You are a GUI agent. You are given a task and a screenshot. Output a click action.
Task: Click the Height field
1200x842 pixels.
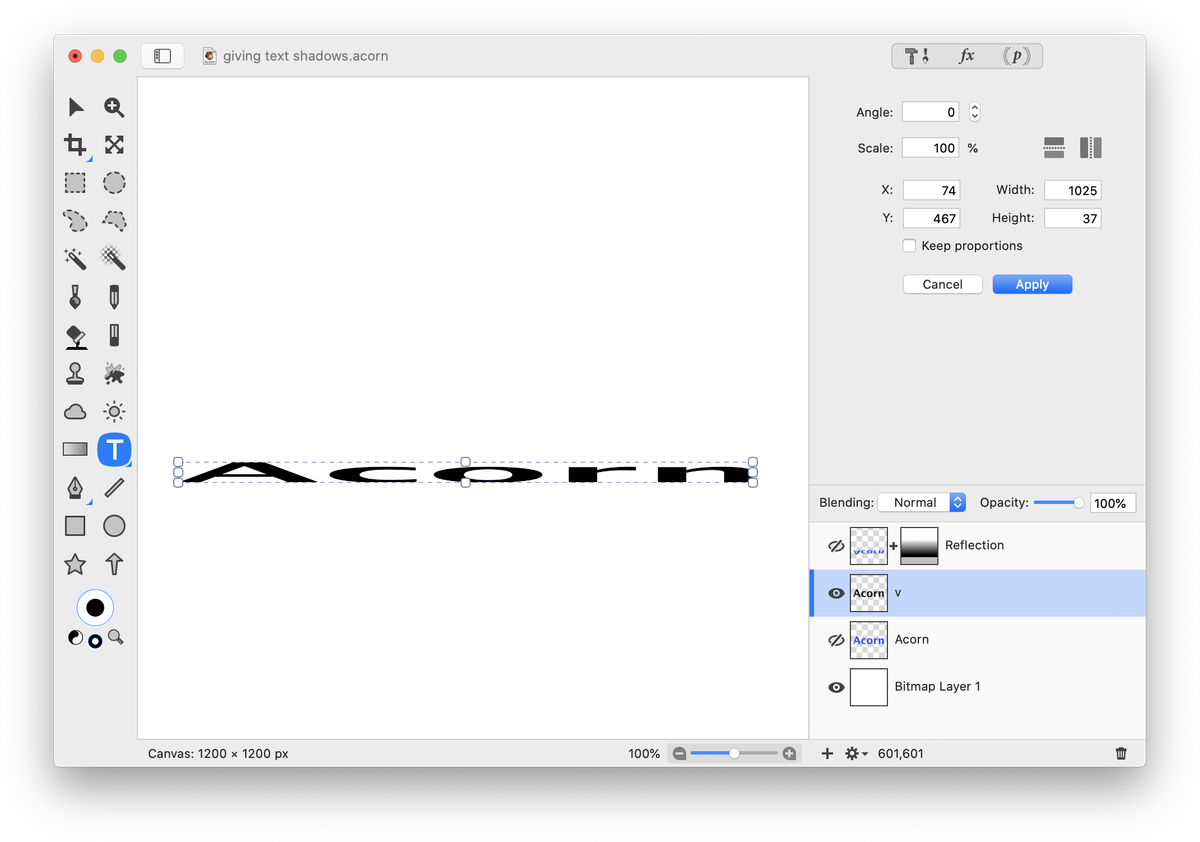1073,218
